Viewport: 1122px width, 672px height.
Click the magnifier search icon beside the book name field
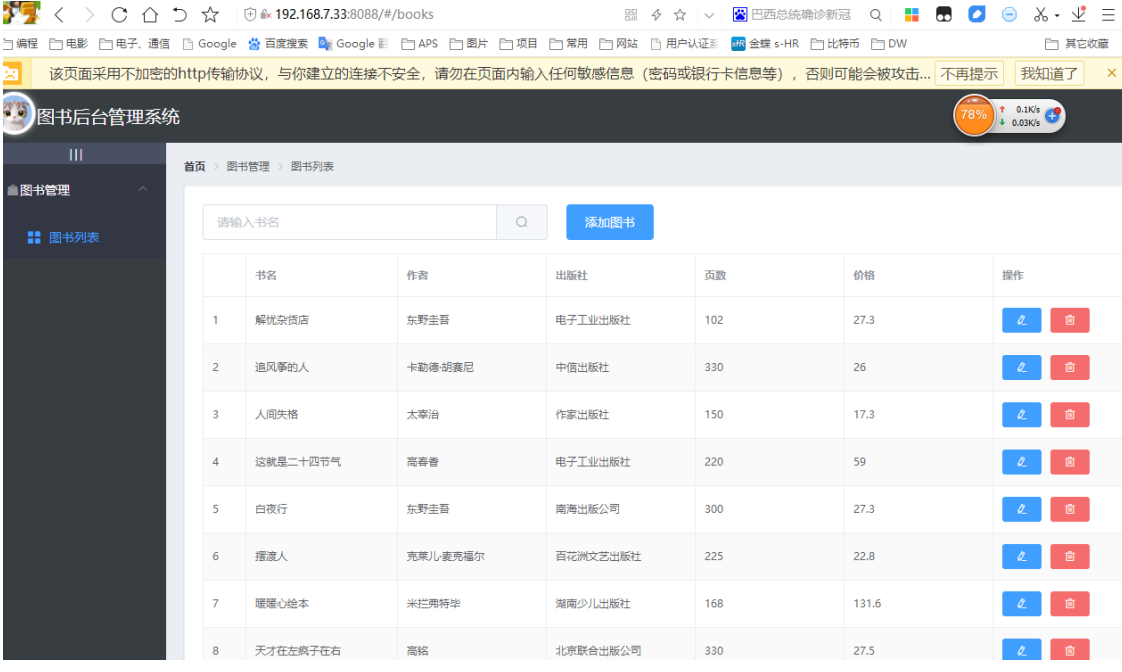click(x=522, y=221)
